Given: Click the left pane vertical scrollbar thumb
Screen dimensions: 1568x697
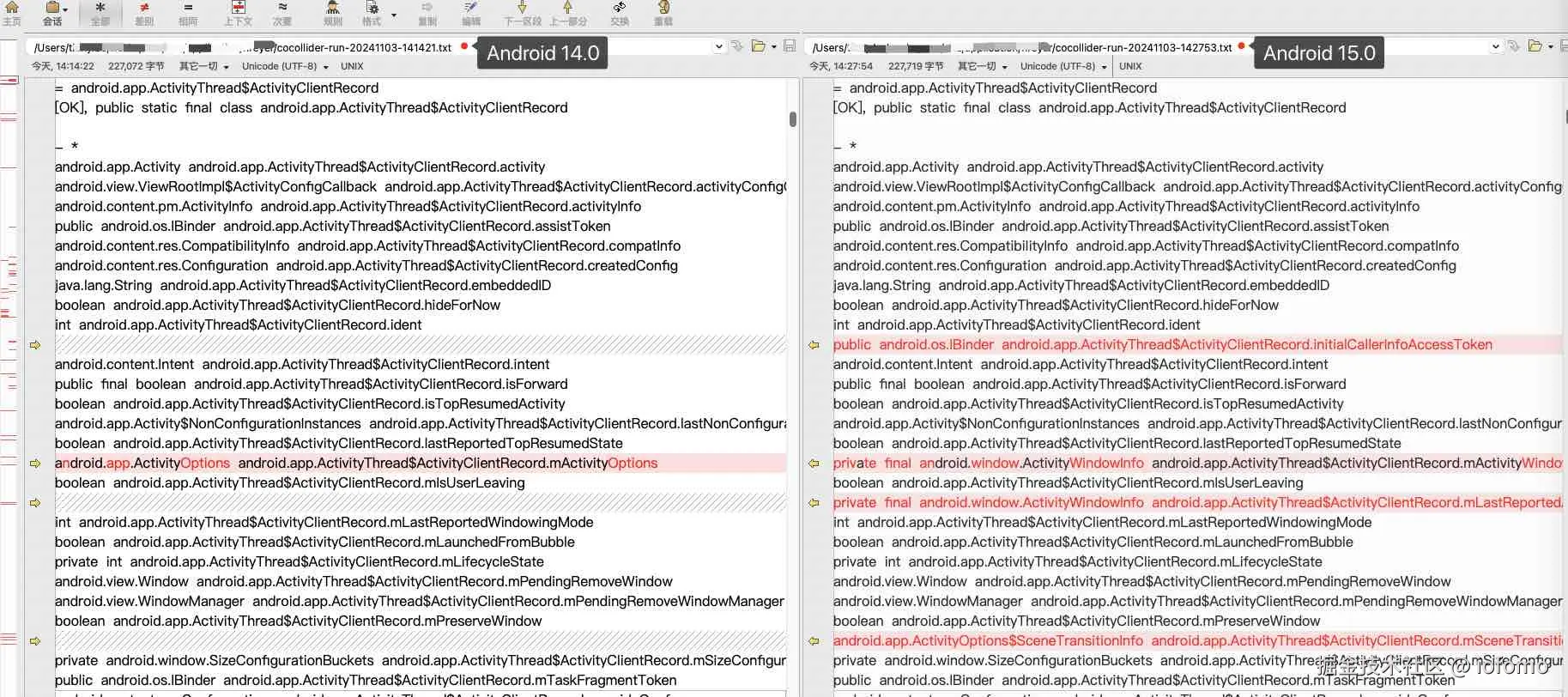Looking at the screenshot, I should tap(792, 118).
